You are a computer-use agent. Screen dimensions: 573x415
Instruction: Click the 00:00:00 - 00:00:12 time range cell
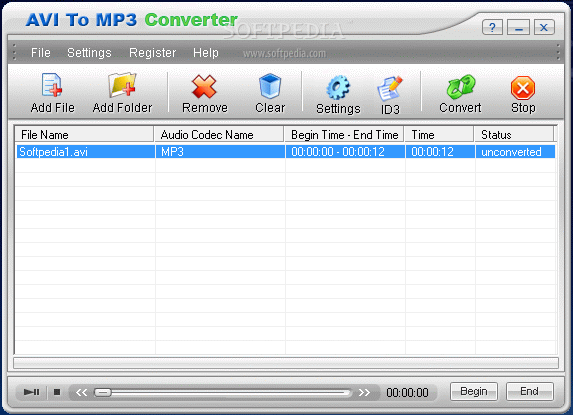pyautogui.click(x=345, y=152)
